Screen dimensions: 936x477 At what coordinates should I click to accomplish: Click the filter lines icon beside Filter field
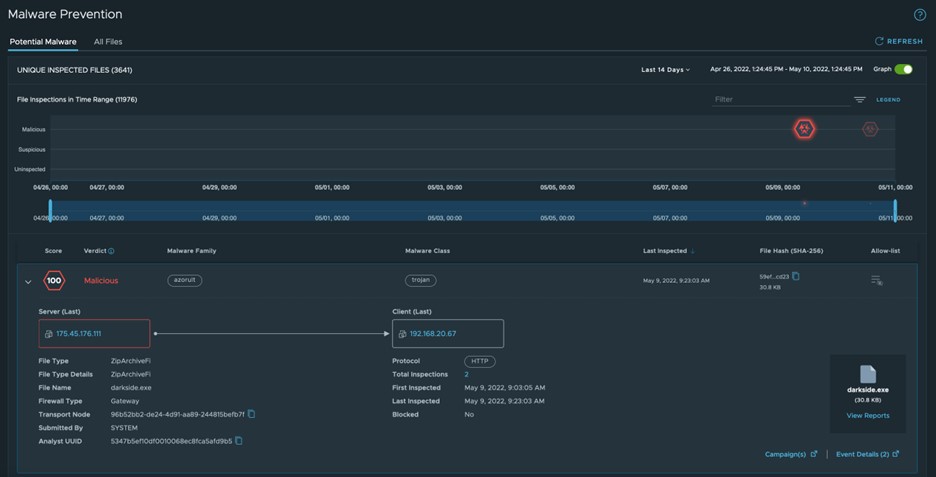click(x=859, y=100)
